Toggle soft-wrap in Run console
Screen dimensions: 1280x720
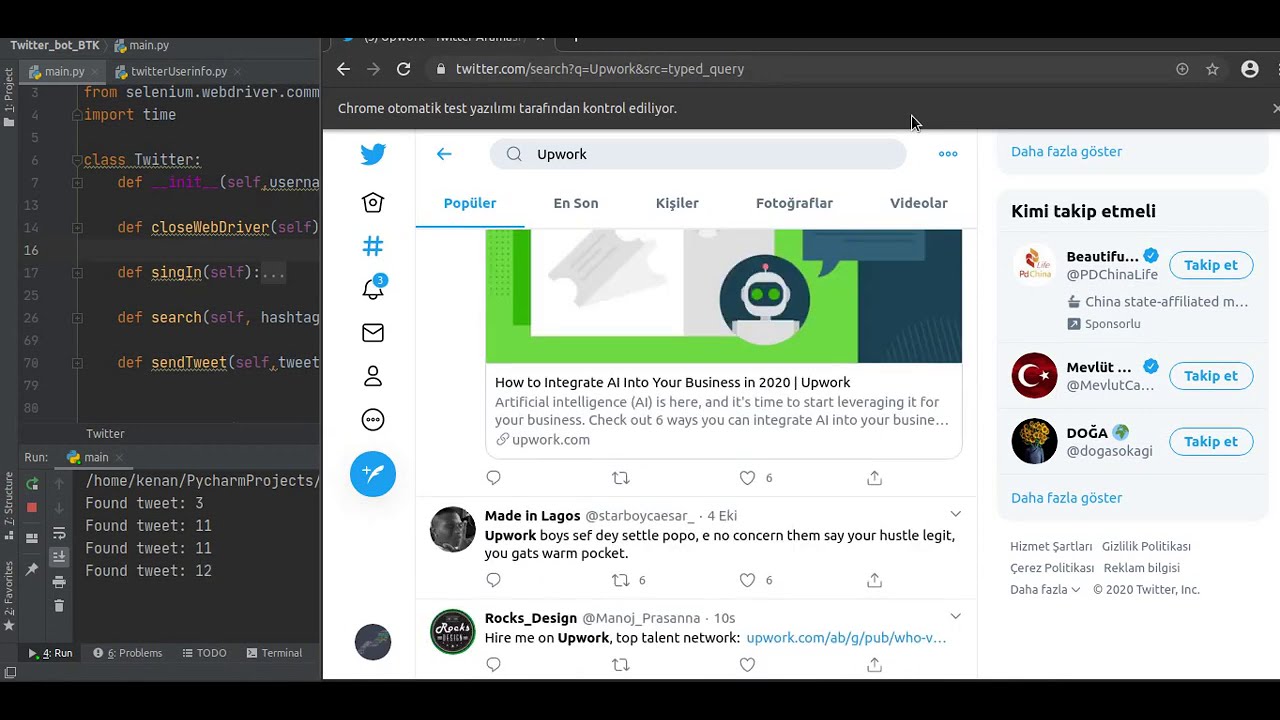point(59,534)
